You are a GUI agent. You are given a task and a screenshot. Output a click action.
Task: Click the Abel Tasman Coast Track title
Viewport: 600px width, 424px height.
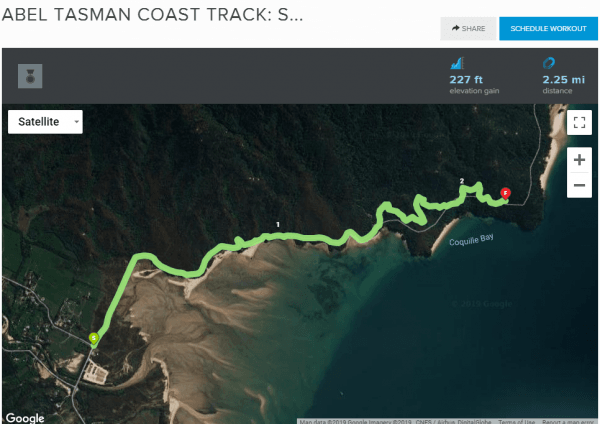tap(152, 15)
